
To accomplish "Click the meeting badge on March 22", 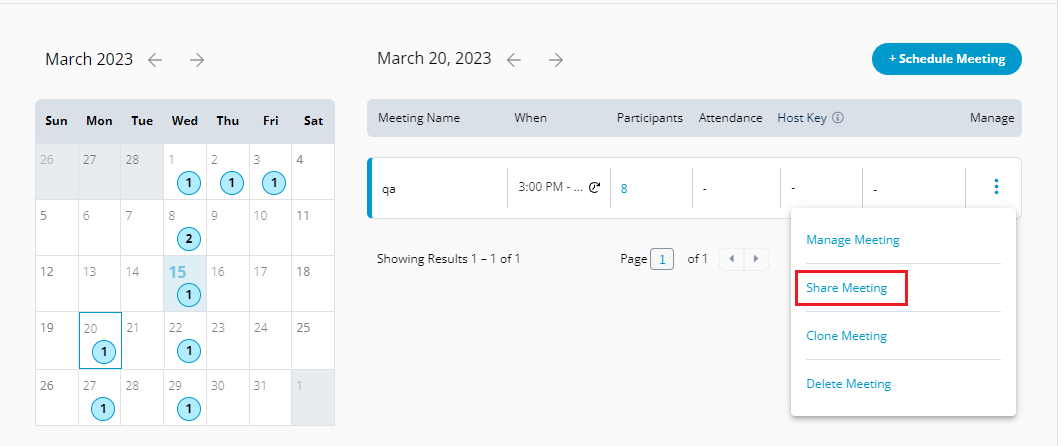I will 187,351.
